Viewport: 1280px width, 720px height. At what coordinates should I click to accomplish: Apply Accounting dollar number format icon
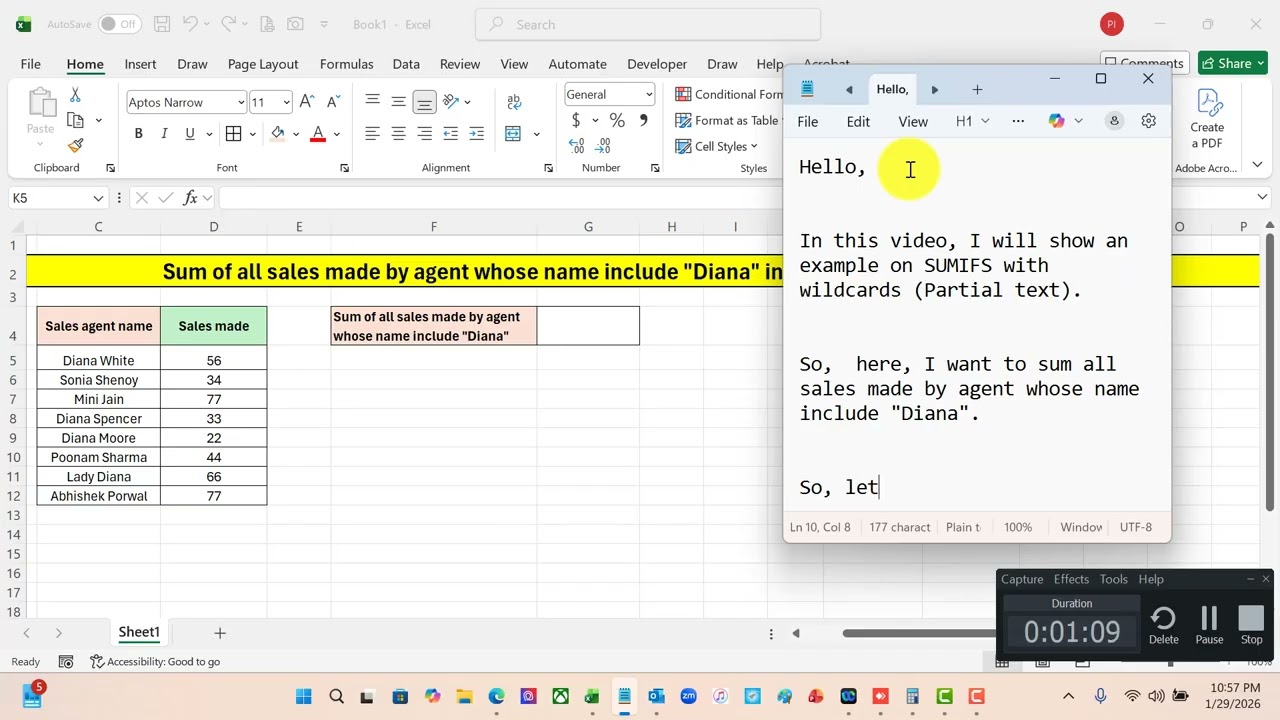pos(576,120)
